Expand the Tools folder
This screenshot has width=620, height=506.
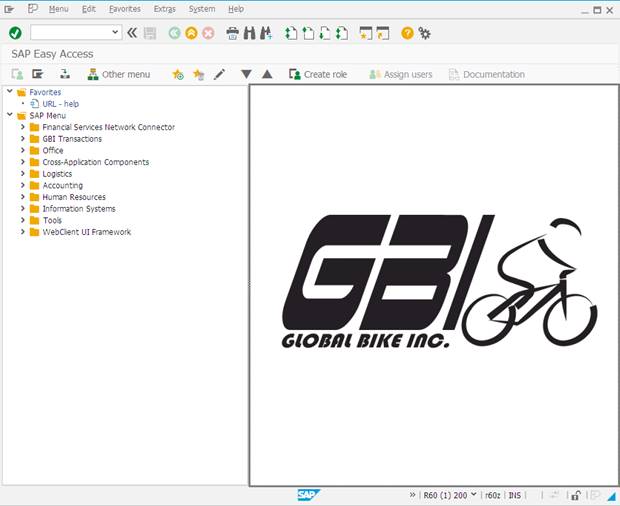point(23,220)
